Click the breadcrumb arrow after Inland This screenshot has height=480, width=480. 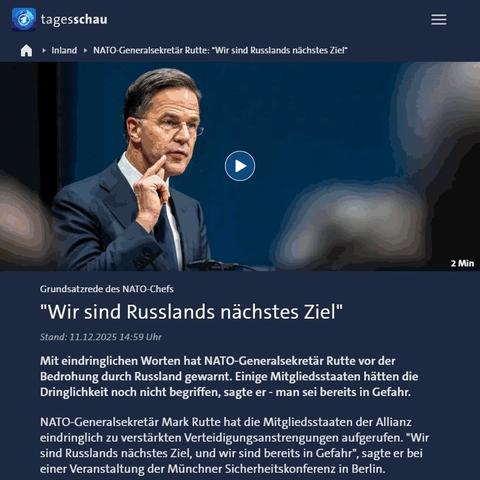[85, 50]
